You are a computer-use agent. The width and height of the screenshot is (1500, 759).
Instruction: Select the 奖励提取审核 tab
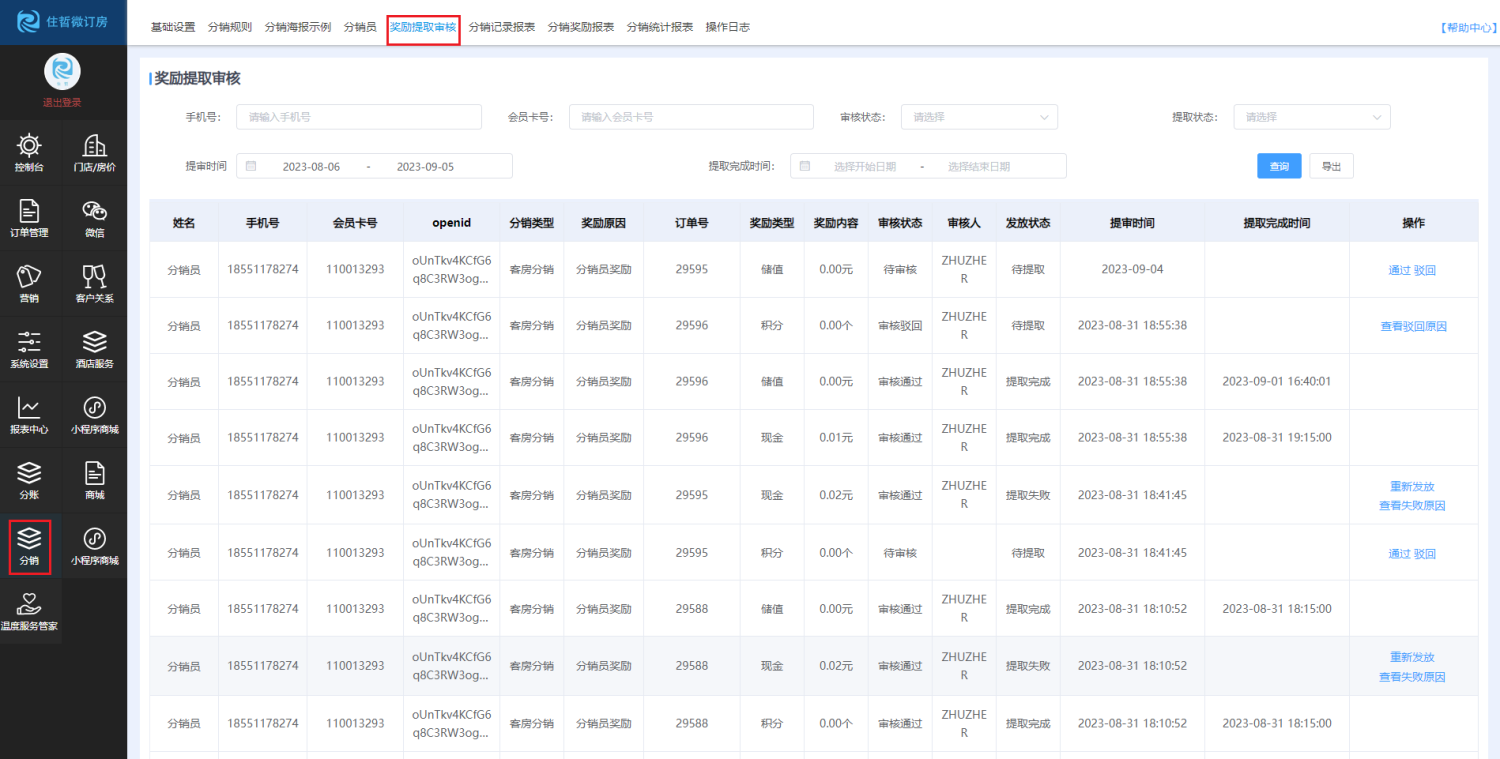click(x=423, y=27)
